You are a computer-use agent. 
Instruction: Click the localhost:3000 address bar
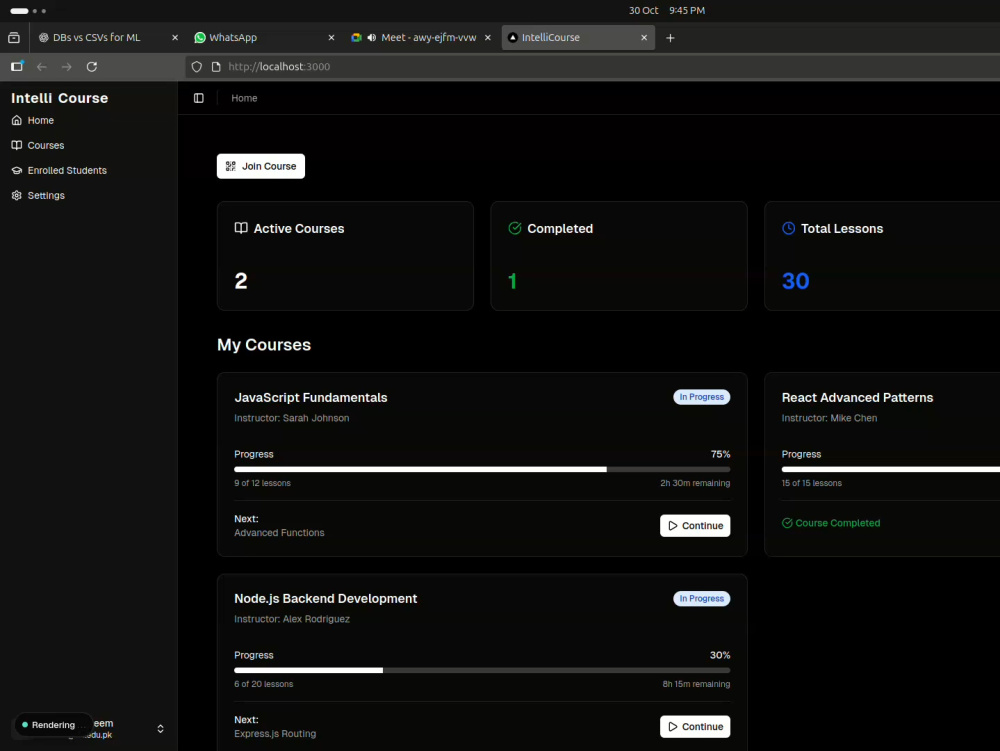pyautogui.click(x=593, y=66)
